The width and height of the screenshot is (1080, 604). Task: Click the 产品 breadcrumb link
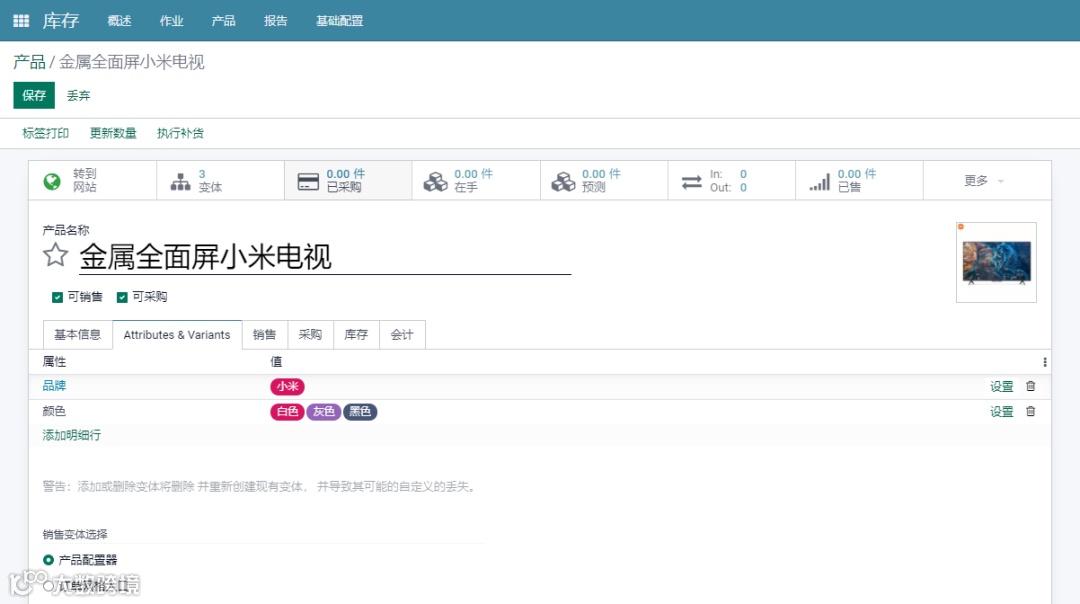(x=30, y=62)
